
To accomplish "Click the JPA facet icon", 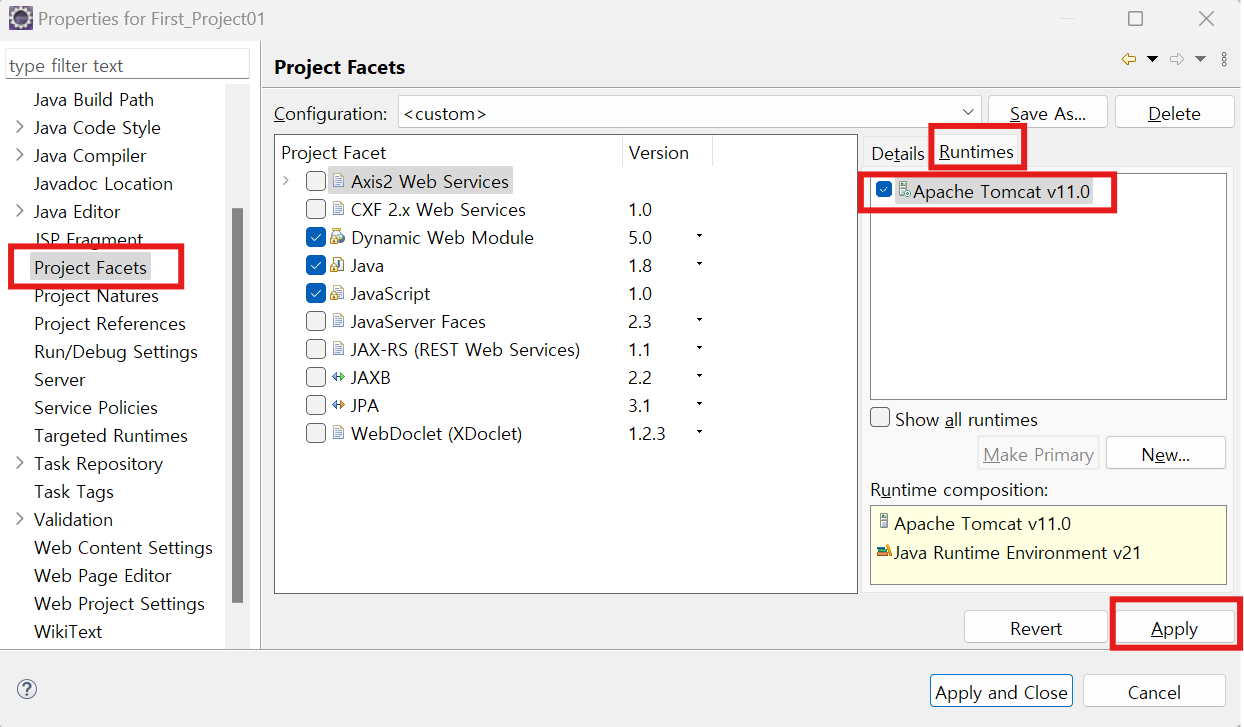I will coord(338,405).
